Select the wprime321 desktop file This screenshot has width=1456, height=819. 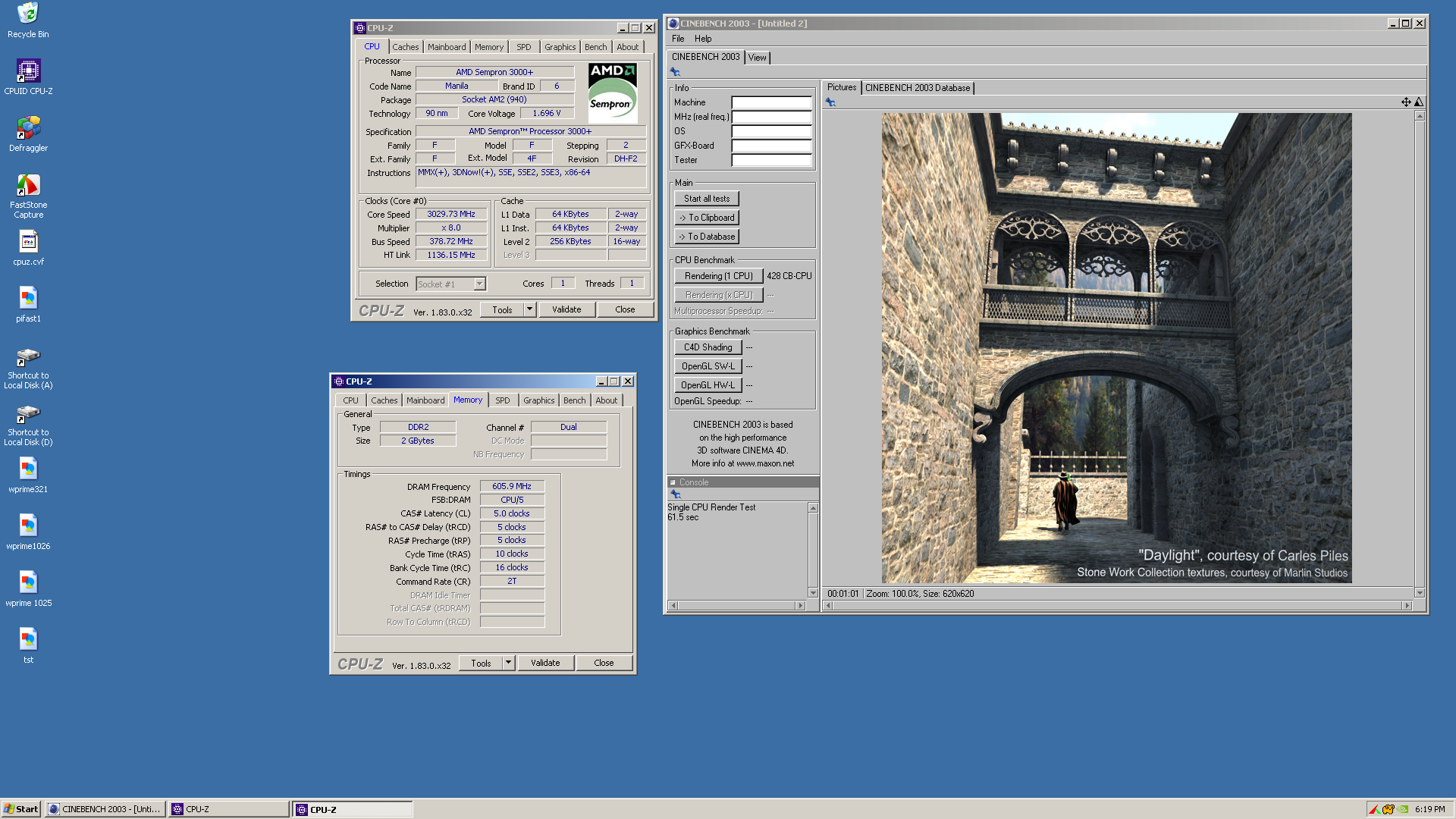click(28, 475)
